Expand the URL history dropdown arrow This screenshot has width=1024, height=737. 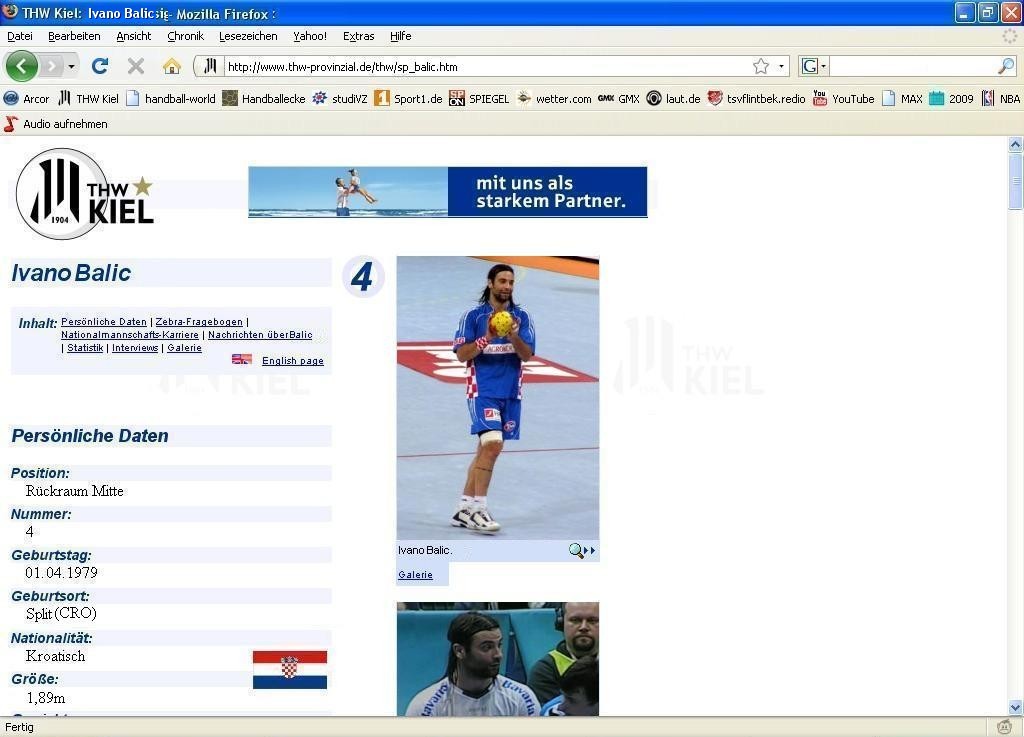tap(781, 67)
